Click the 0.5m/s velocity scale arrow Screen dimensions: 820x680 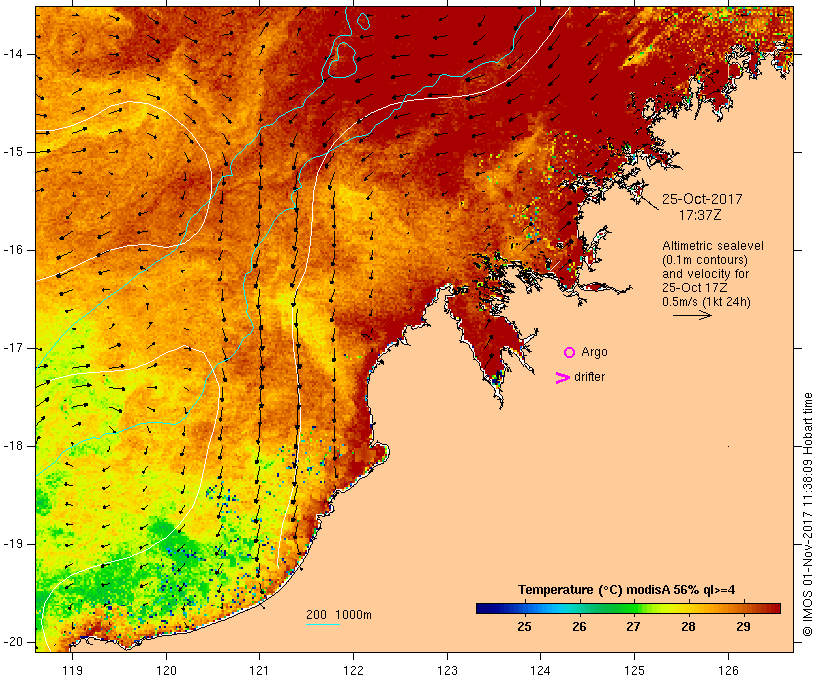[692, 315]
